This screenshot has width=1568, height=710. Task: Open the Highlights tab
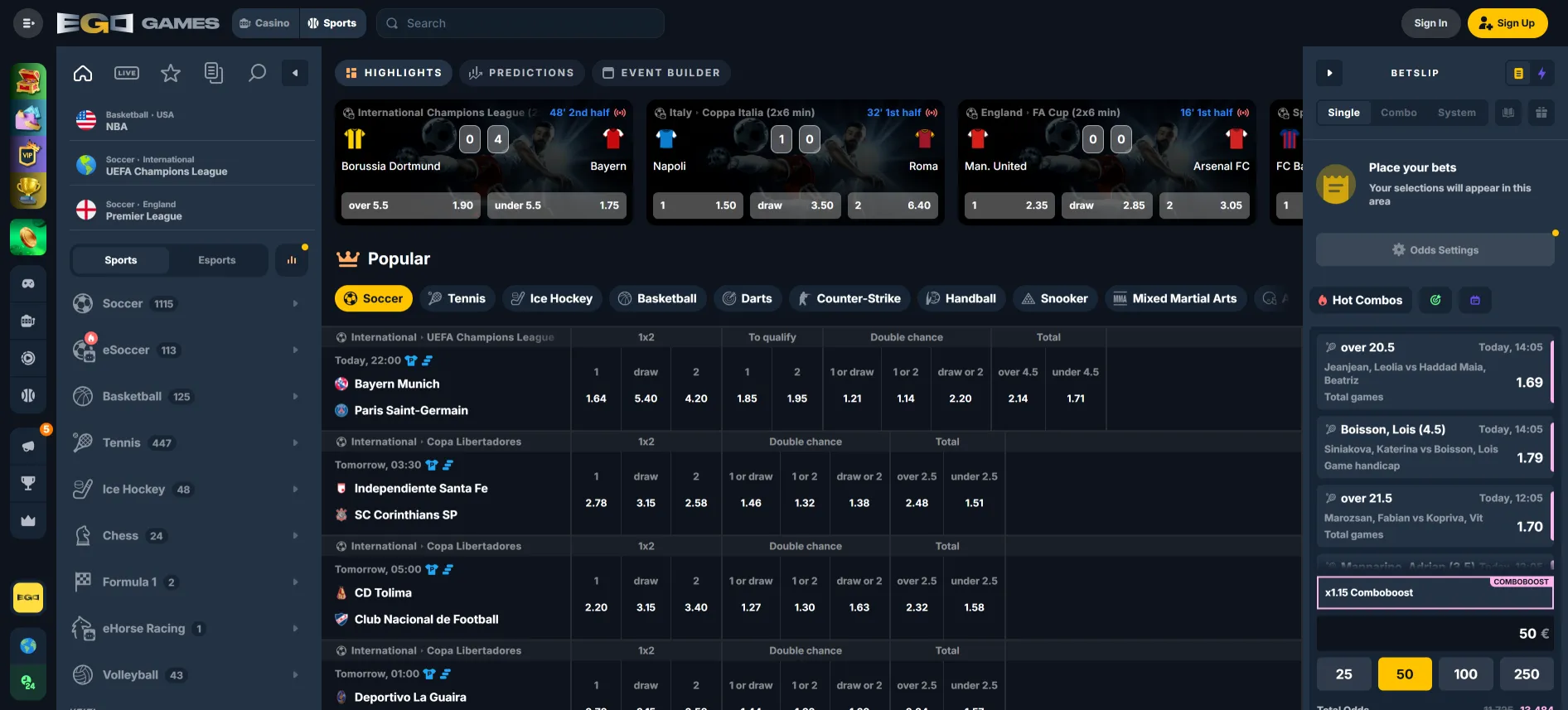(x=394, y=73)
